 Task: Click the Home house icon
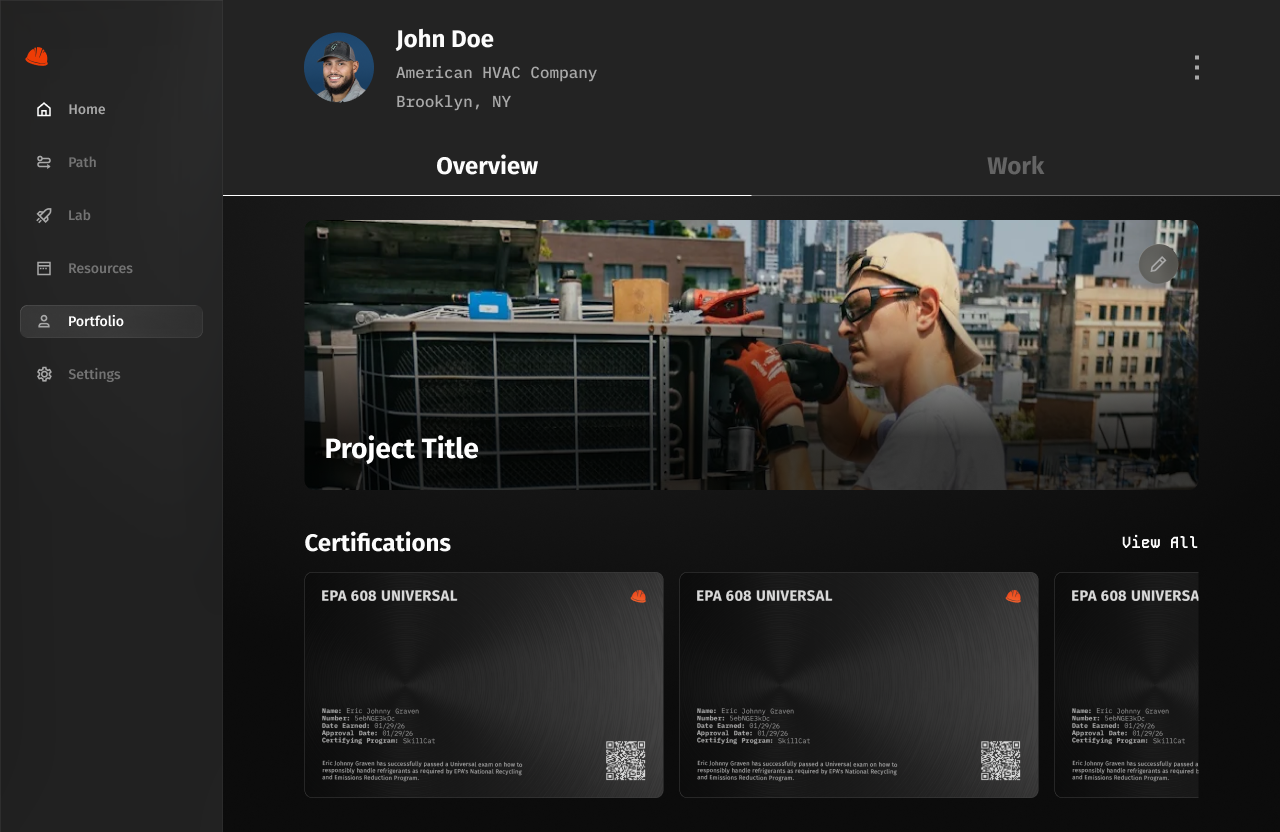44,109
